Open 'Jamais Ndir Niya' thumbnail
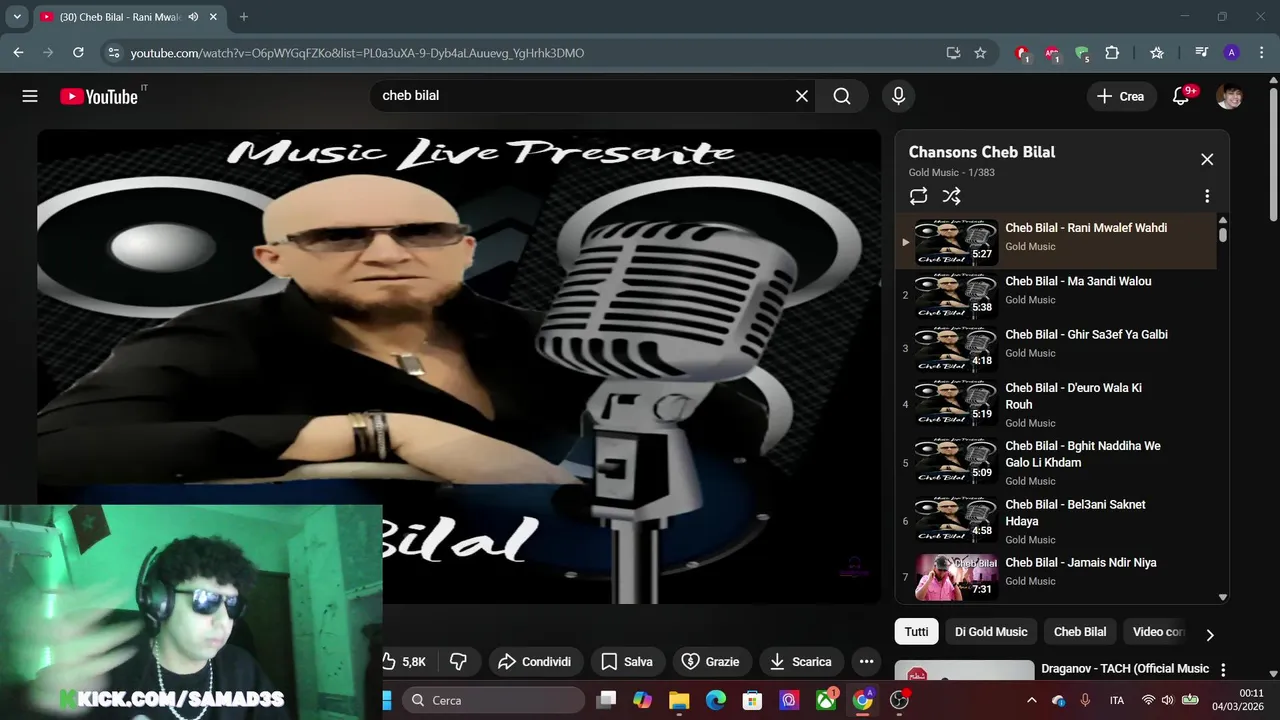Screen dimensions: 1280x720 [956, 577]
